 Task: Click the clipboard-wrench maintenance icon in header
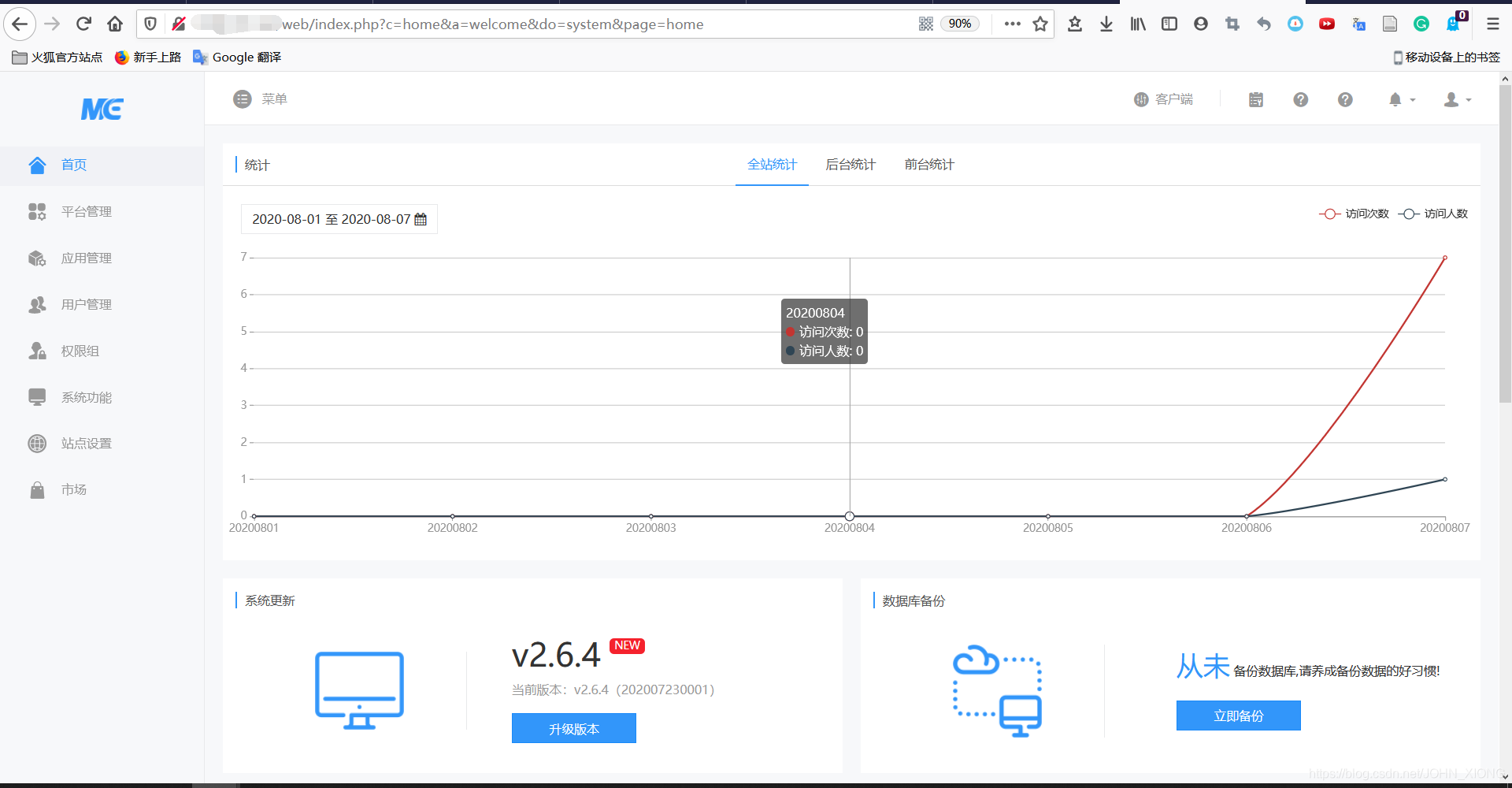coord(1256,99)
